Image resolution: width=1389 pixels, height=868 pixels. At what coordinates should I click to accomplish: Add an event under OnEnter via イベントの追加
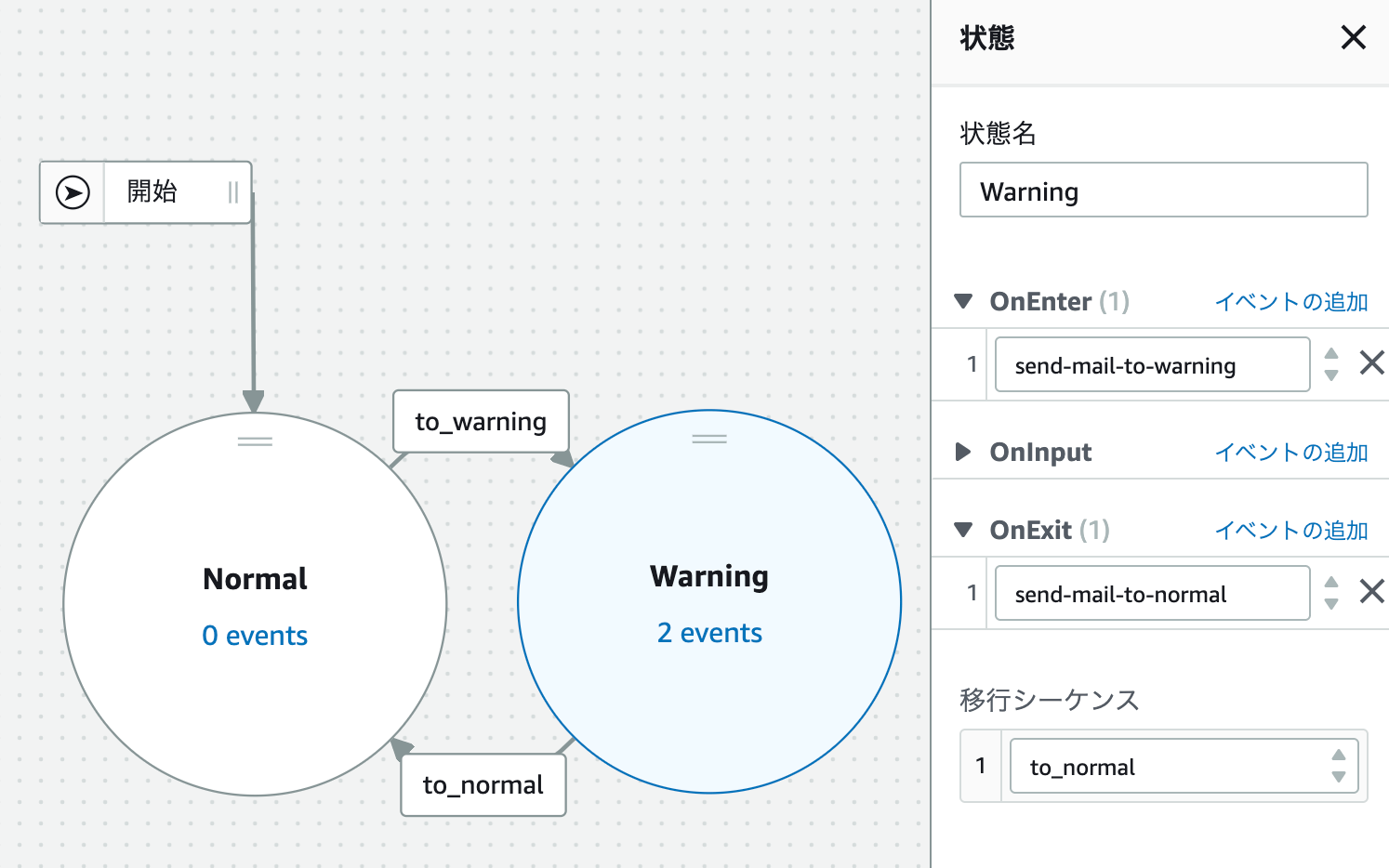click(1290, 301)
